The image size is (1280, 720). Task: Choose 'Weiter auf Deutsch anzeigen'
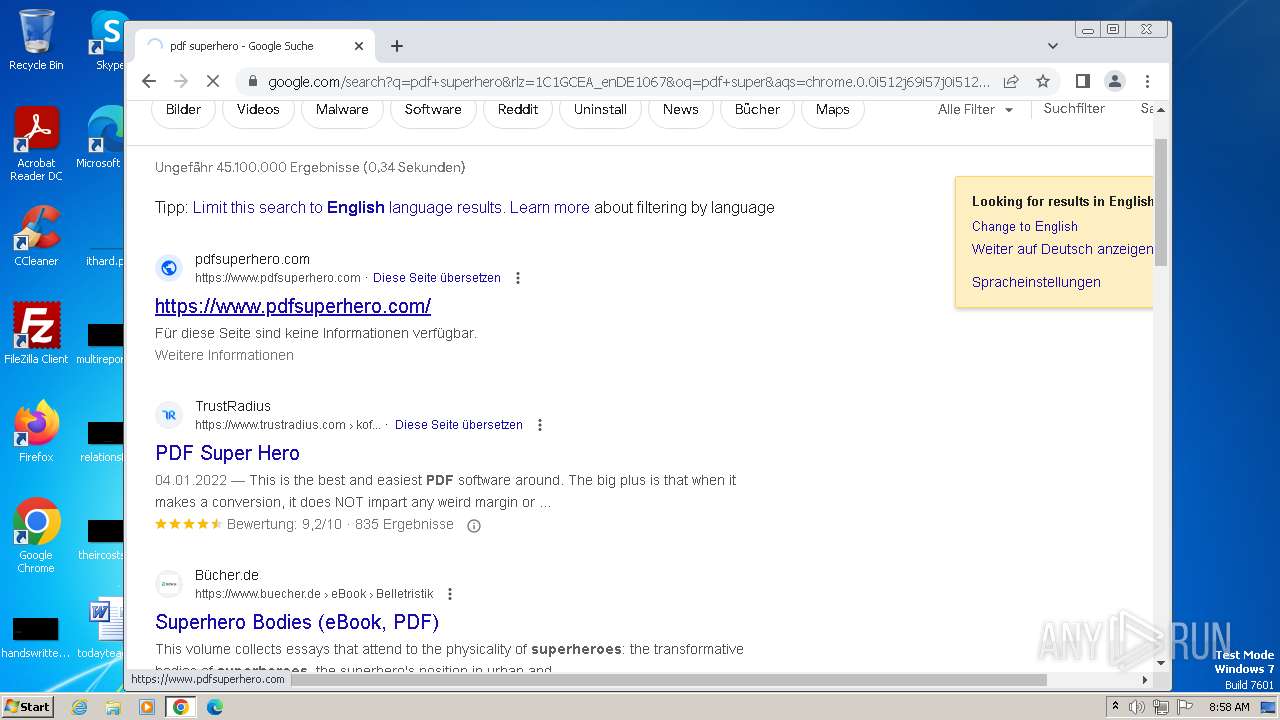pos(1062,249)
